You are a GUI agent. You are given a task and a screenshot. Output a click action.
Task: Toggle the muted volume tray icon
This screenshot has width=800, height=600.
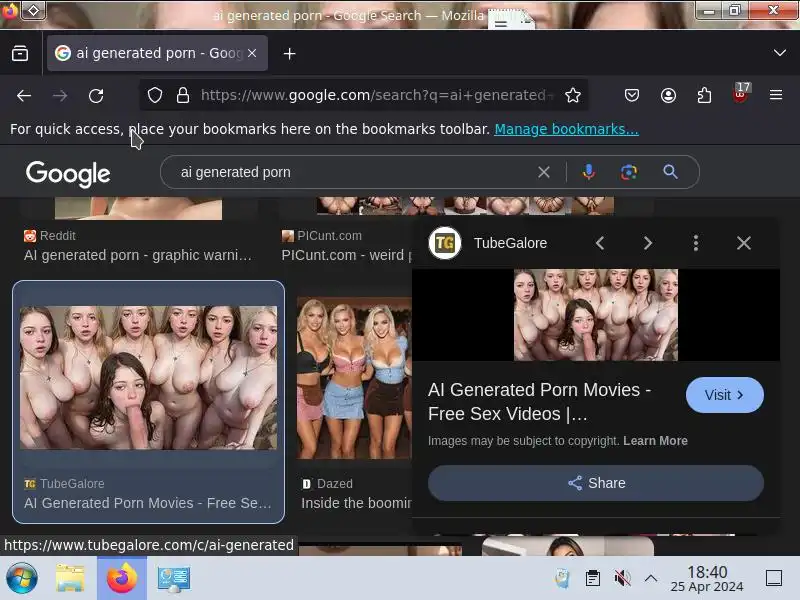[622, 579]
